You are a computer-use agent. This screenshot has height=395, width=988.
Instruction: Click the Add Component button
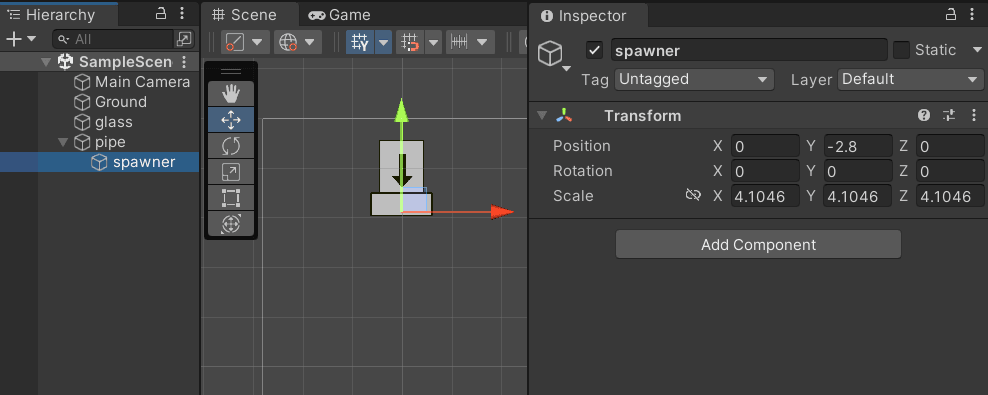point(758,244)
